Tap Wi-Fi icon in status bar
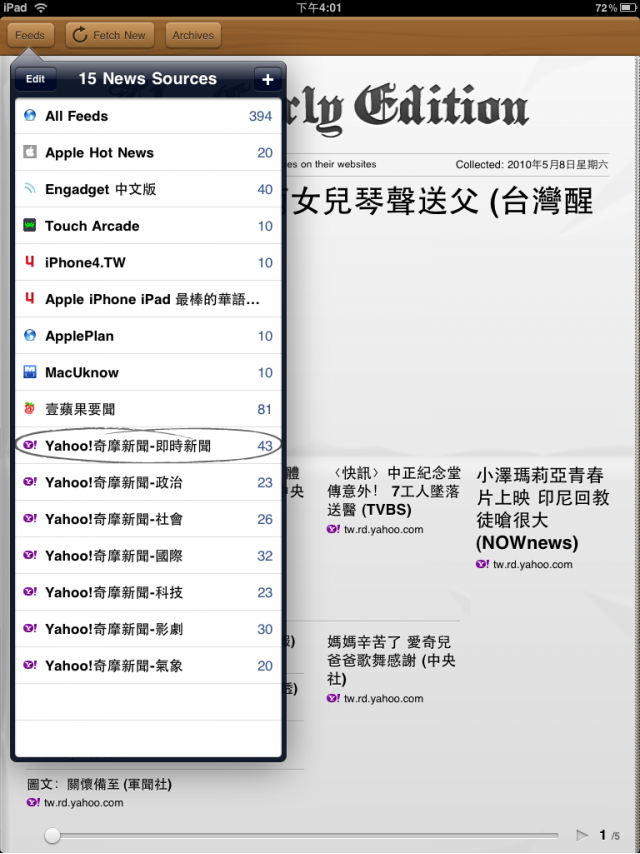The height and width of the screenshot is (854, 640). [x=40, y=8]
